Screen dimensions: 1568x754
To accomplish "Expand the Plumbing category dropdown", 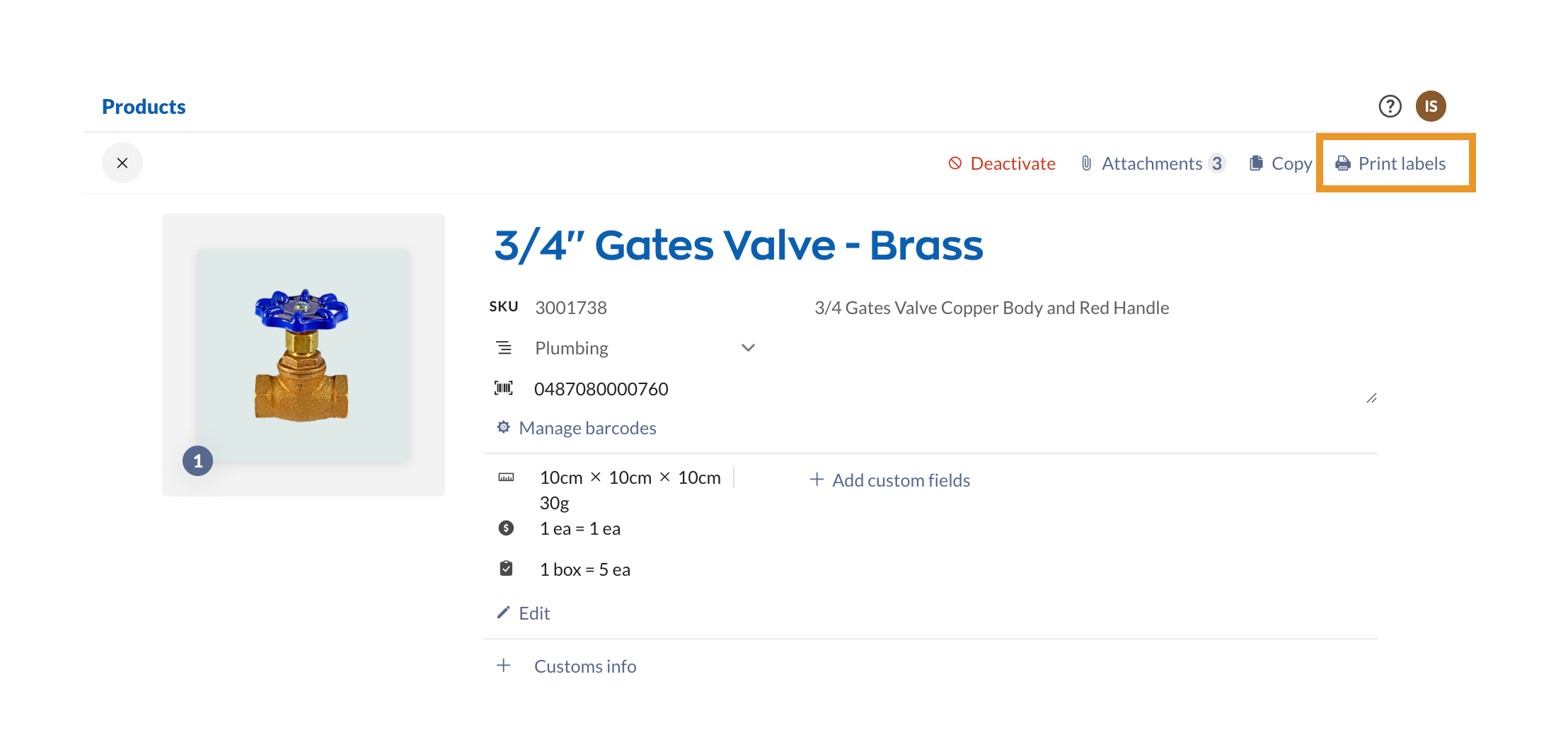I will point(748,348).
